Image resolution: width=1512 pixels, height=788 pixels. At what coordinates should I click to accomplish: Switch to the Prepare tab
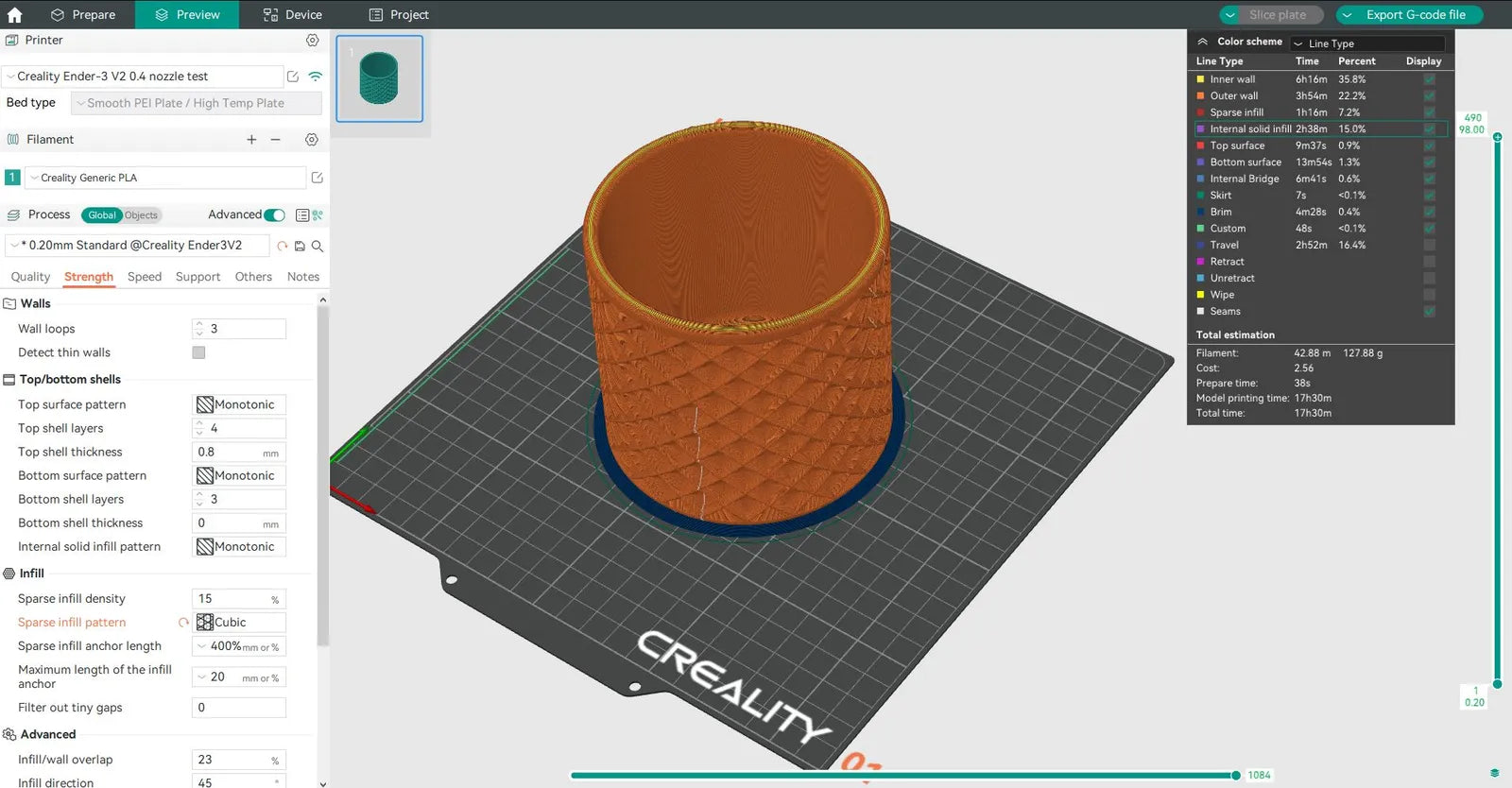pos(83,14)
